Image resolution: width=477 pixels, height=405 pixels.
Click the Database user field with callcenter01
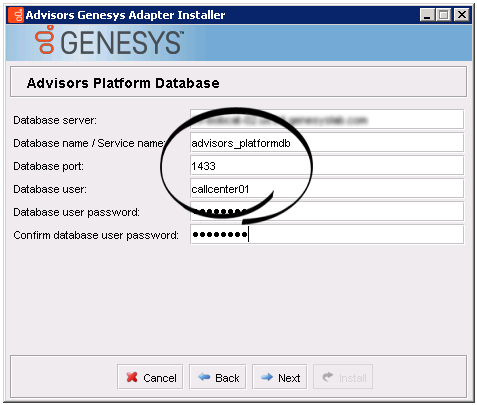pos(327,189)
